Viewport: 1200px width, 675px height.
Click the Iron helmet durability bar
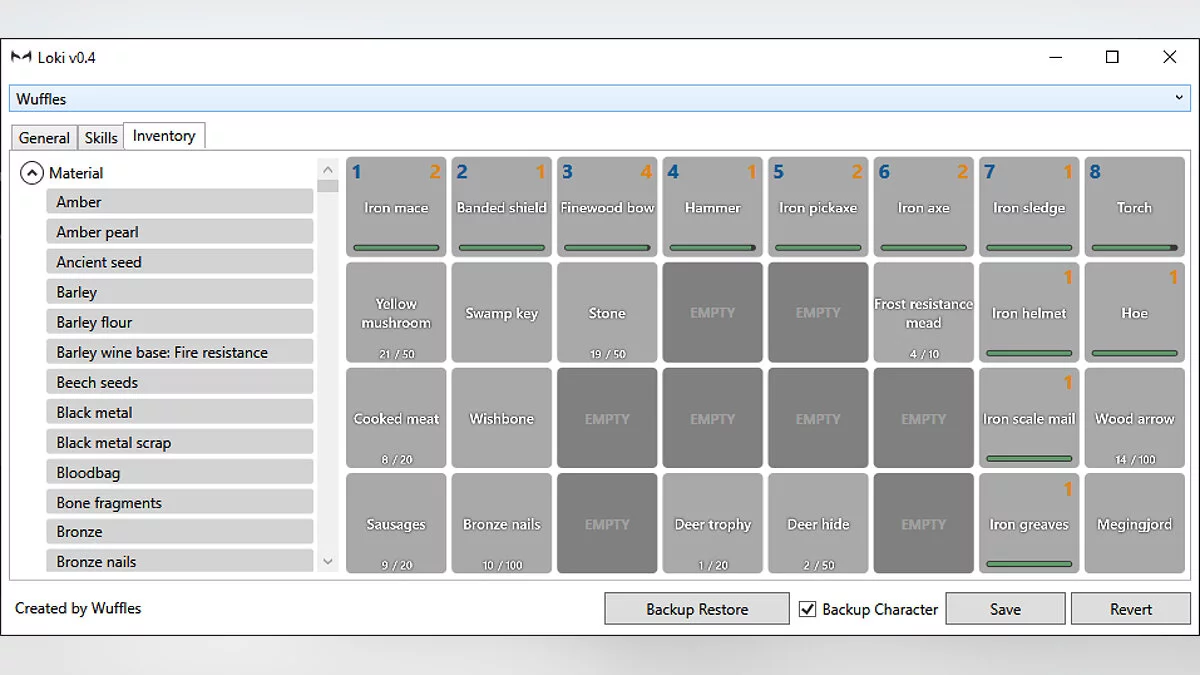(1029, 353)
